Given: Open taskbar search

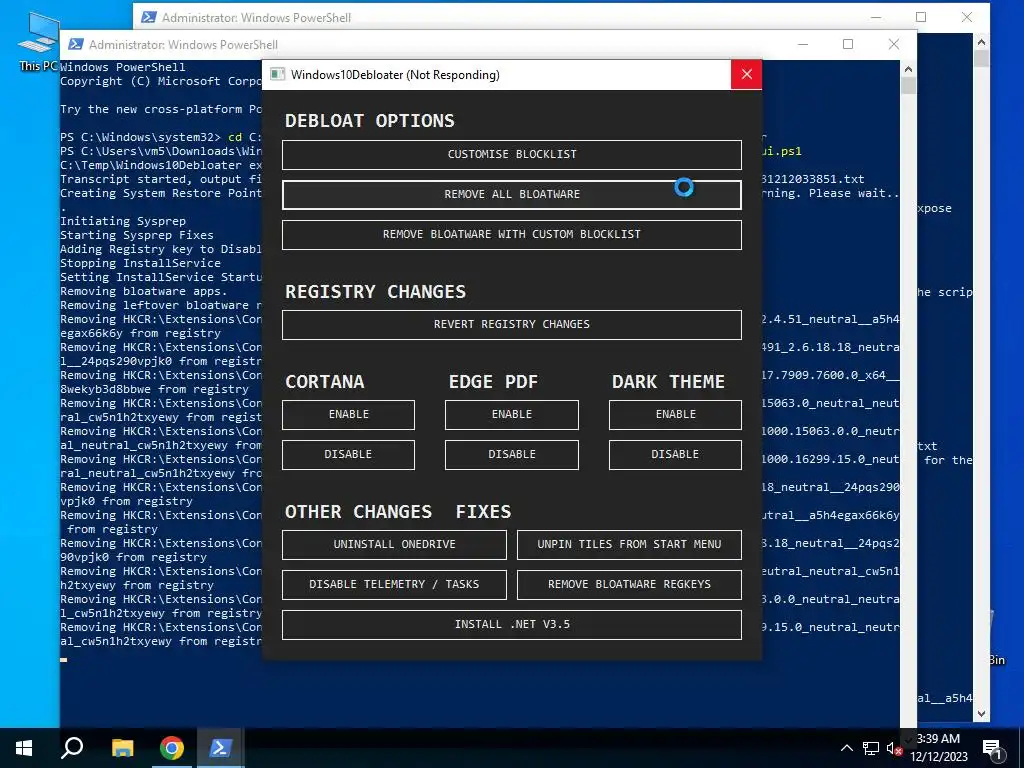Looking at the screenshot, I should [72, 748].
